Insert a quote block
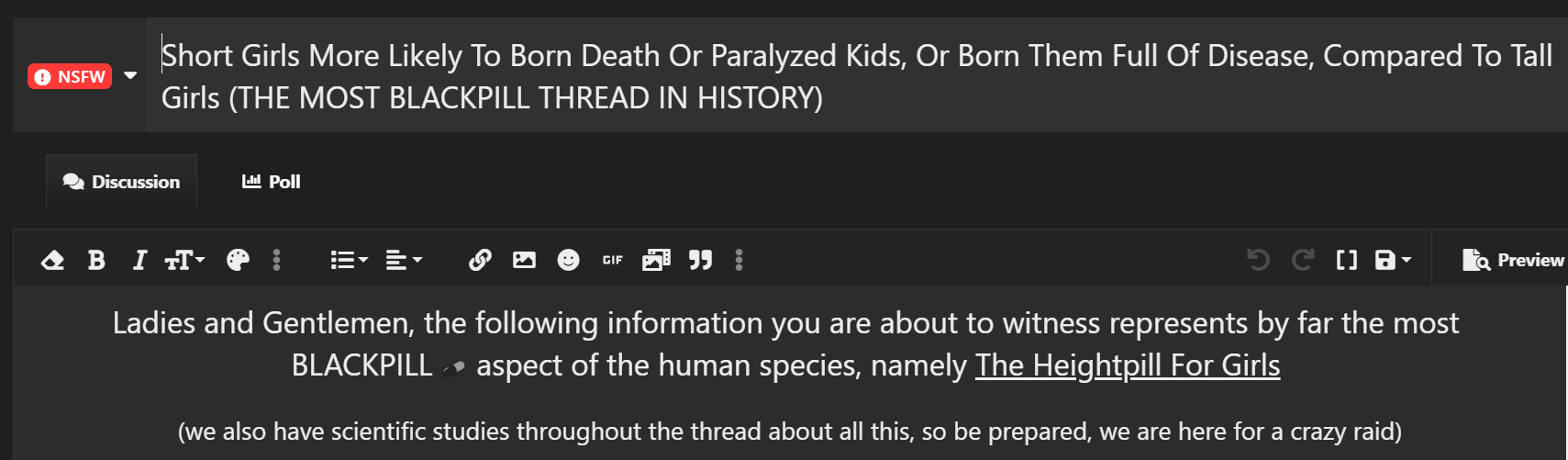 pyautogui.click(x=700, y=261)
